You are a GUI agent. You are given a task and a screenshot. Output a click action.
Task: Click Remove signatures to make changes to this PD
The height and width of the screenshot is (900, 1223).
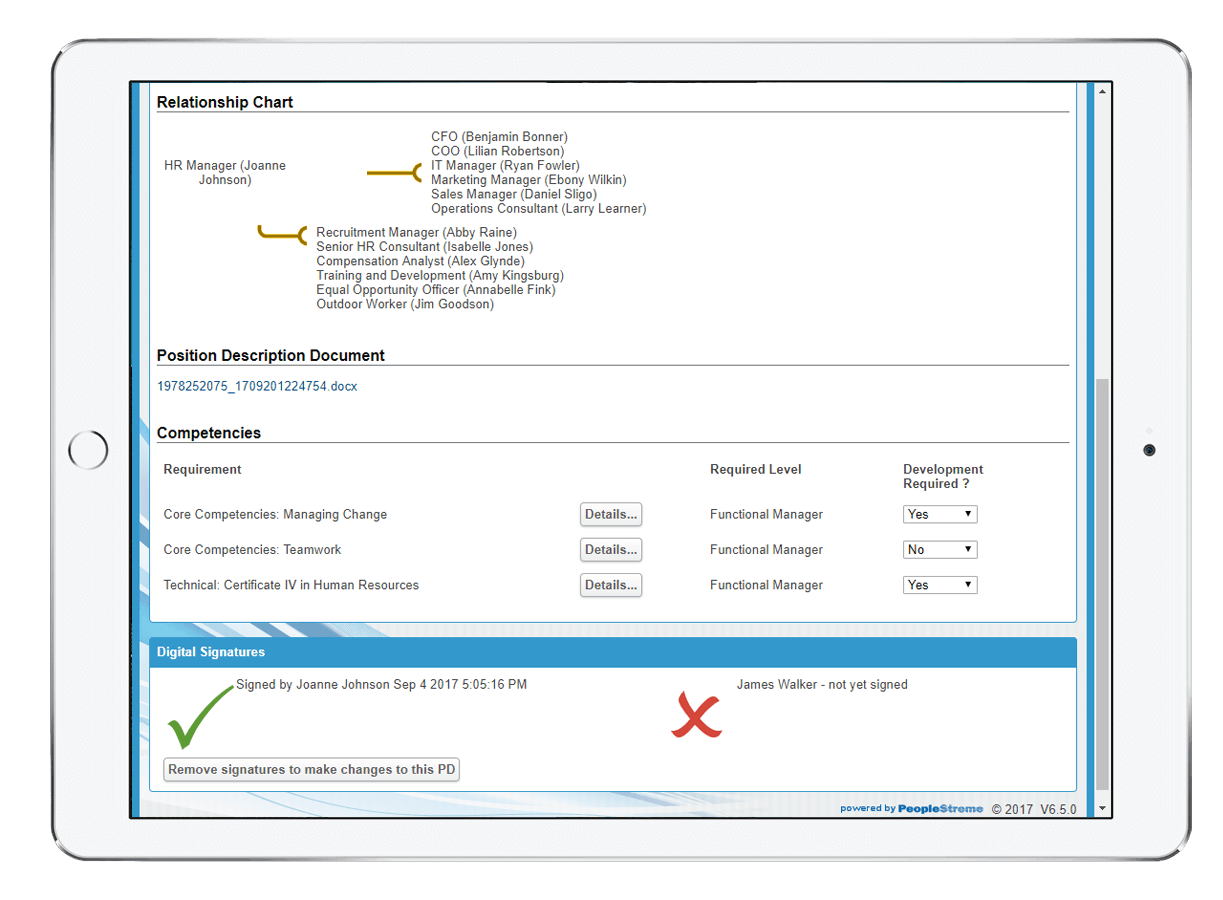311,769
